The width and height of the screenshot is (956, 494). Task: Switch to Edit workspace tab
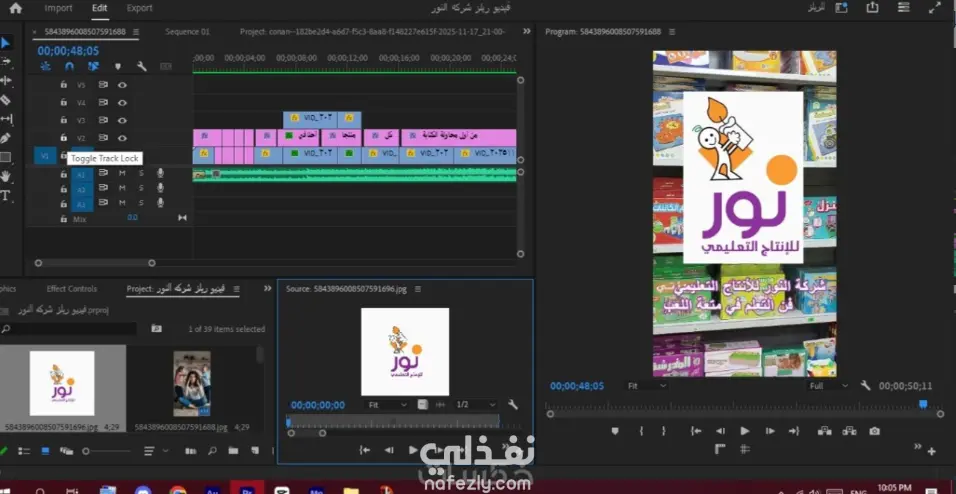tap(99, 8)
